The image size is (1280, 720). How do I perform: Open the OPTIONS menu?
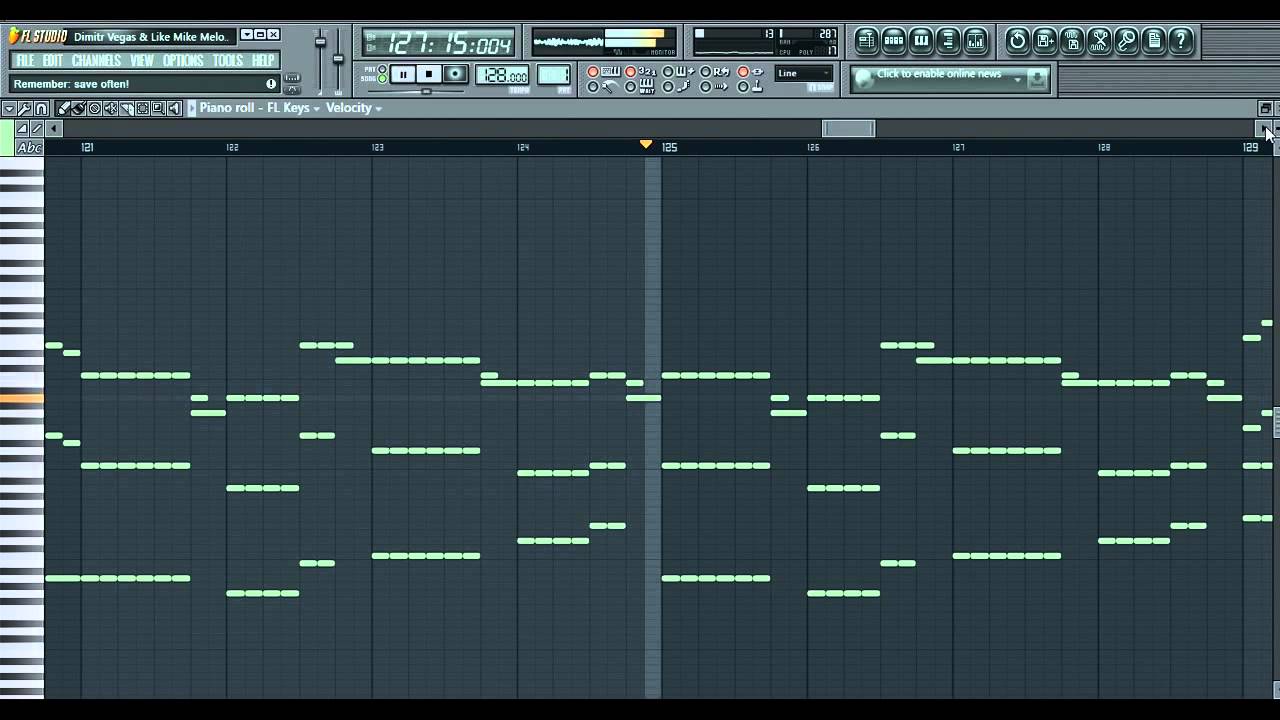click(183, 61)
